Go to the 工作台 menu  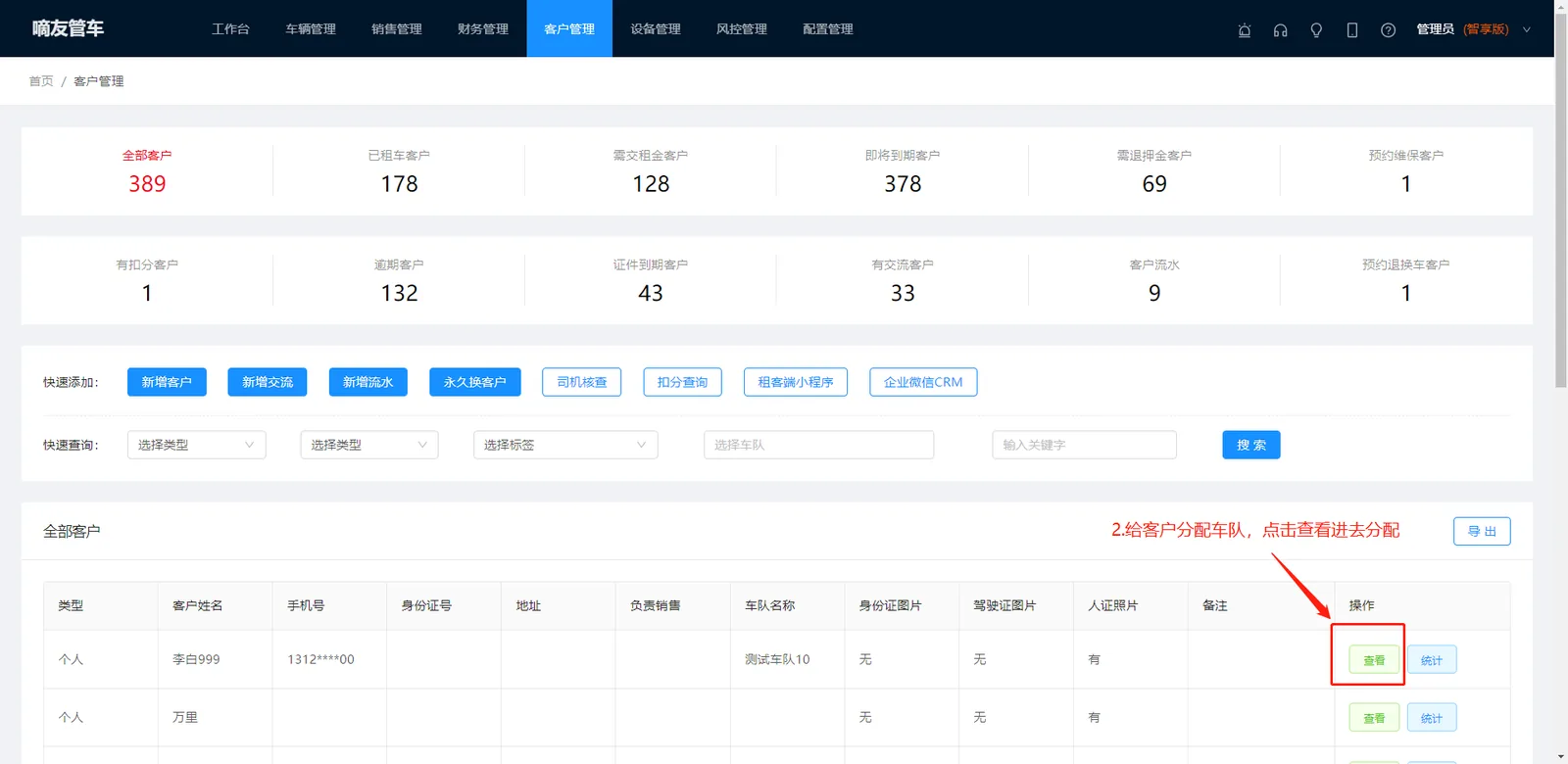230,28
